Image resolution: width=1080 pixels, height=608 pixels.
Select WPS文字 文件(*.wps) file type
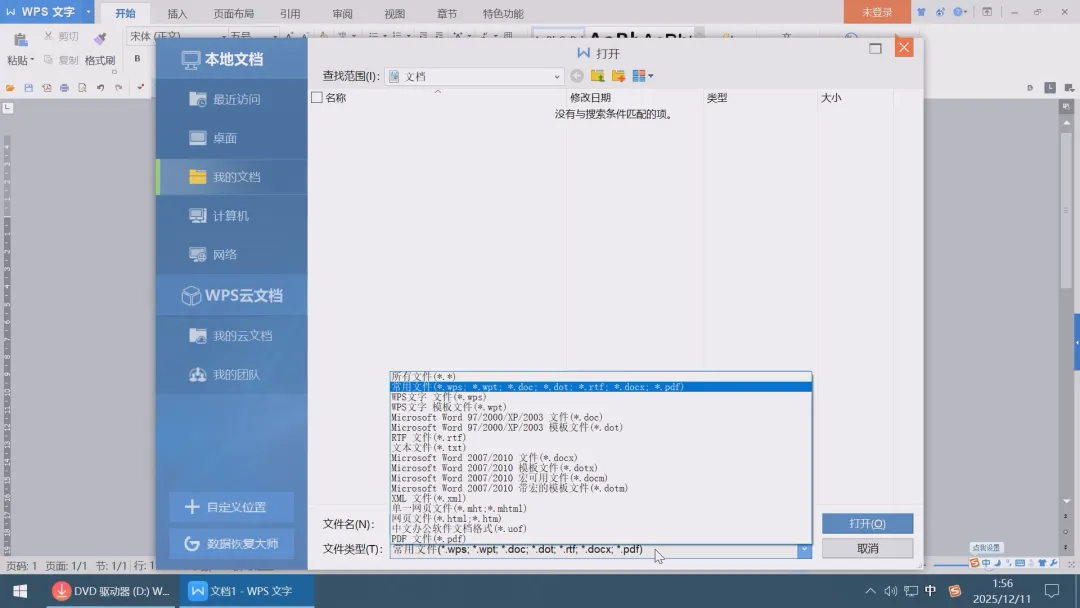click(x=601, y=397)
